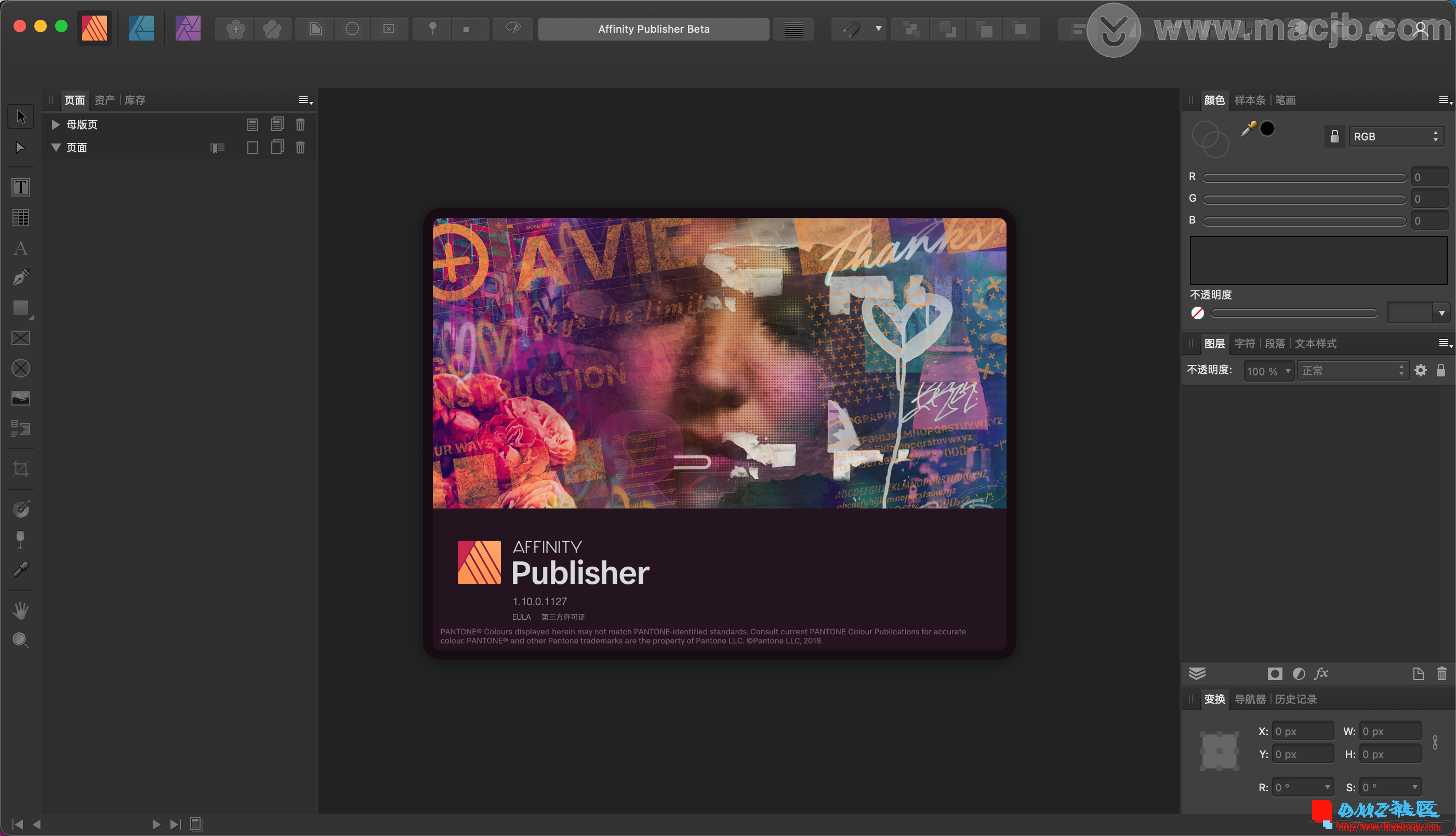The height and width of the screenshot is (836, 1456).
Task: Switch to the 资产 tab
Action: (x=104, y=100)
